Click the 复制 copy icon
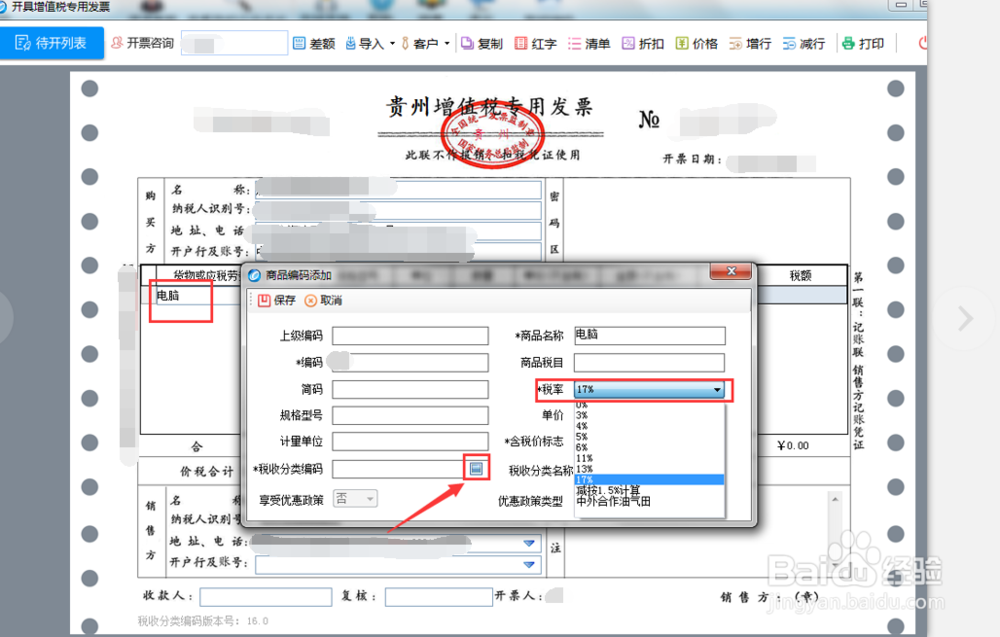 click(x=467, y=43)
